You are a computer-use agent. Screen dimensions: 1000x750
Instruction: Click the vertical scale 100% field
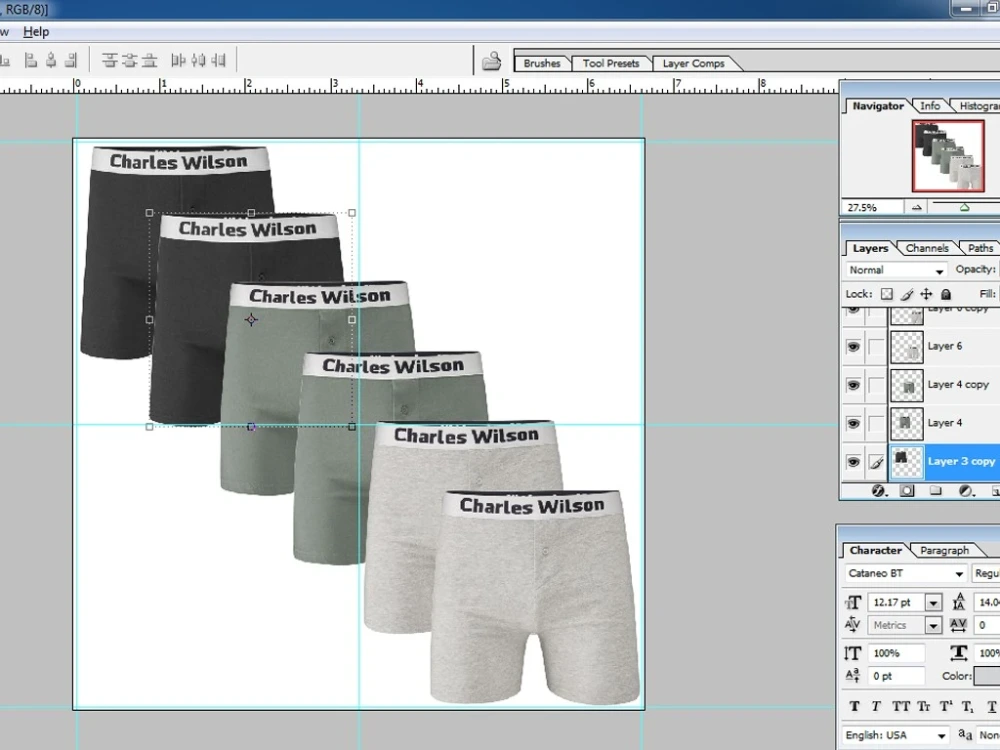tap(896, 653)
